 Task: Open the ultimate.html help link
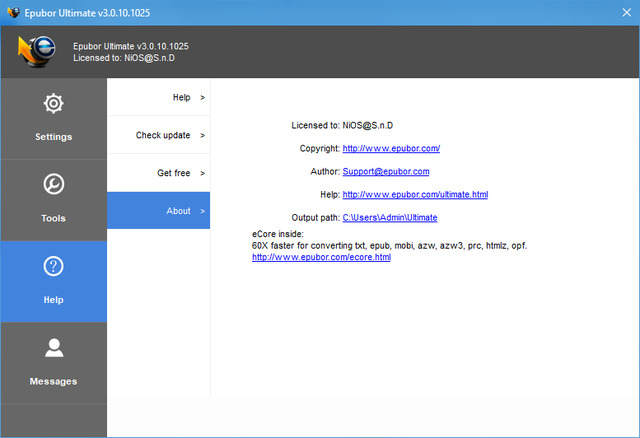click(415, 194)
